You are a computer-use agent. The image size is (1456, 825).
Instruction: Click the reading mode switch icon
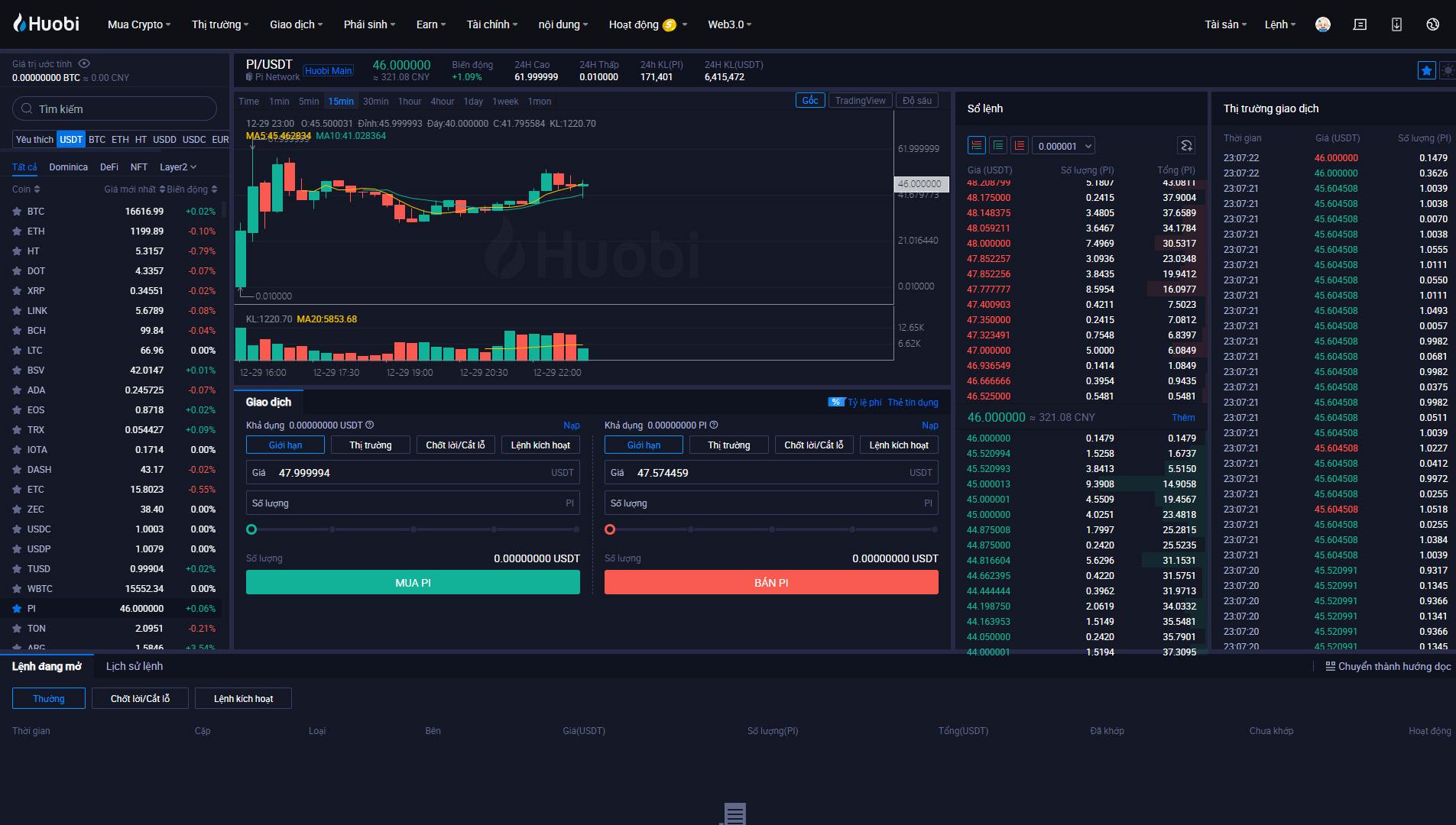click(1330, 666)
